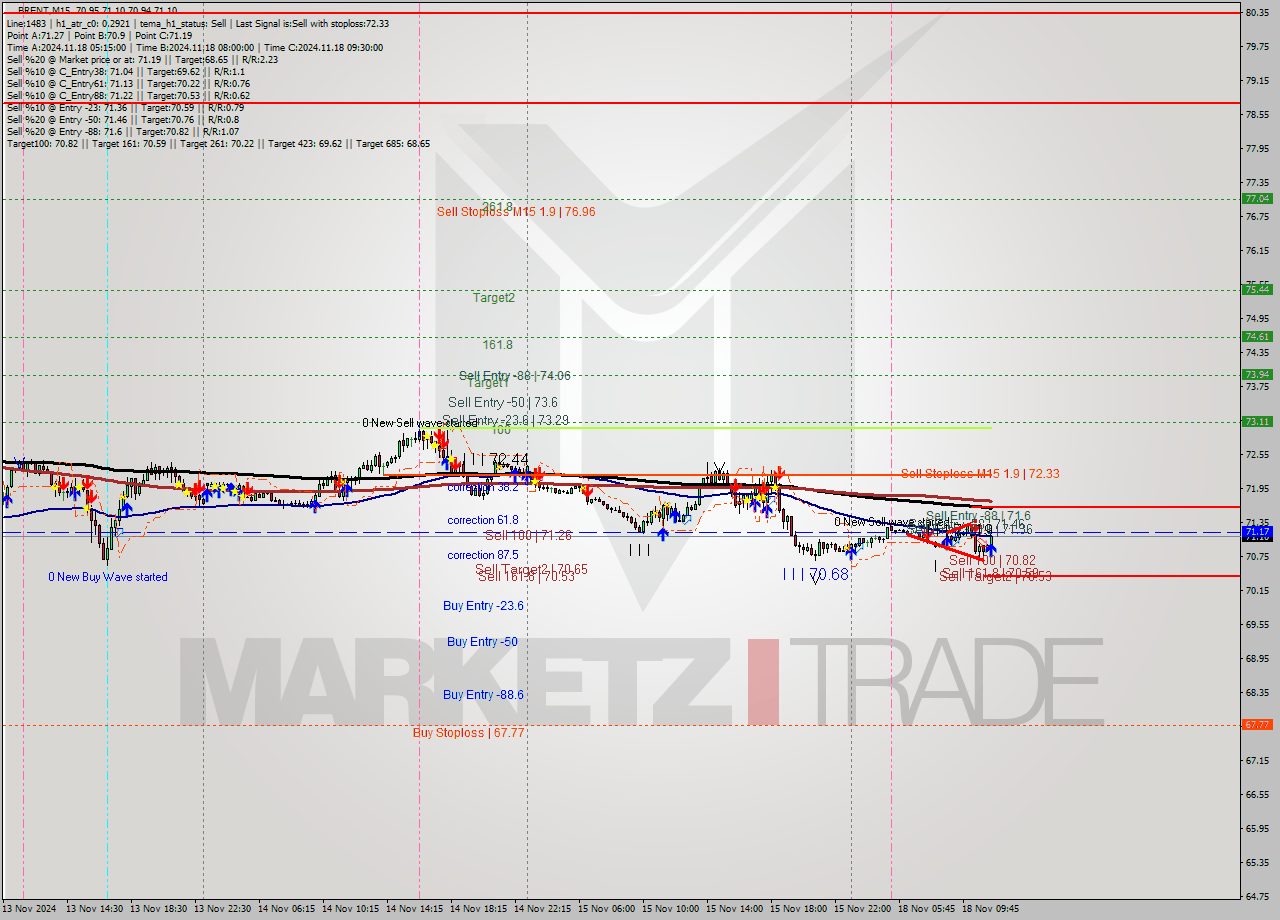The image size is (1280, 920).
Task: Click the '13 Nov 22:30' time axis label
Action: point(223,909)
